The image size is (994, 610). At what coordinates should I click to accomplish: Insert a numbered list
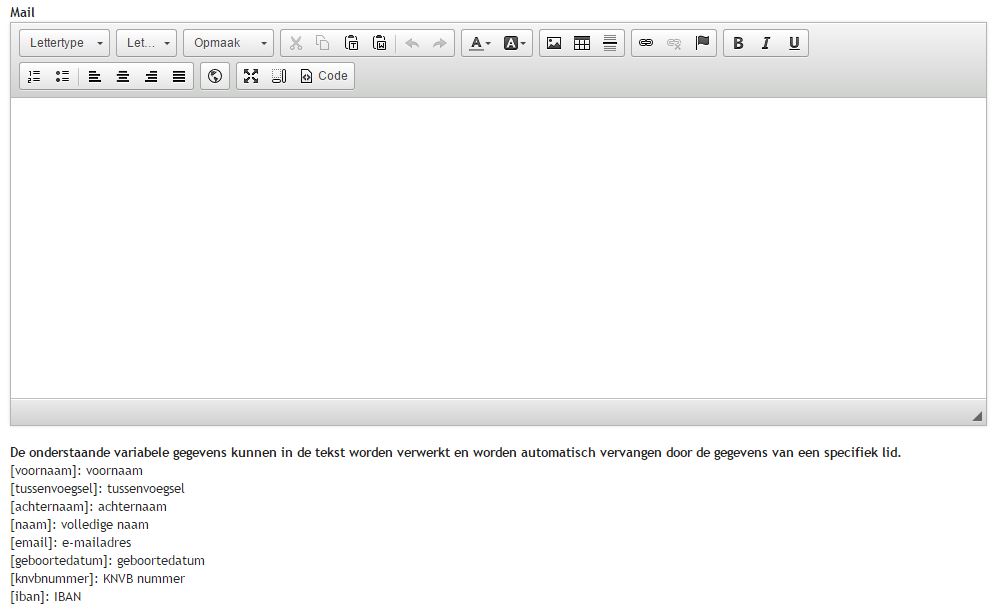34,76
